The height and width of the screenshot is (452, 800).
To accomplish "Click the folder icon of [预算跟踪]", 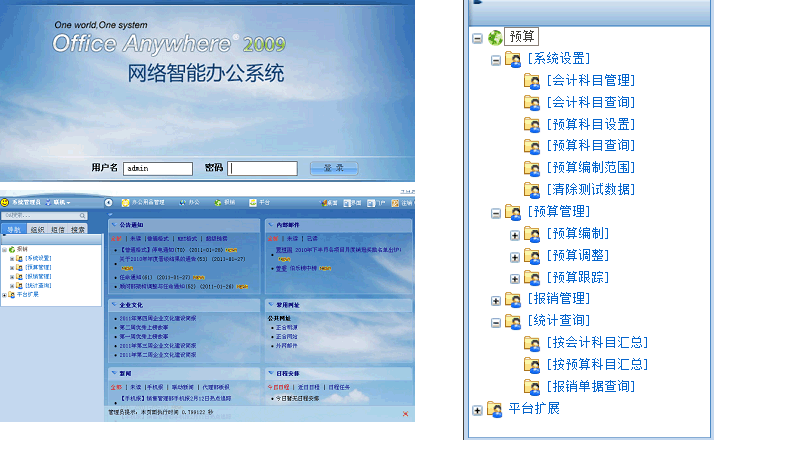I will (x=532, y=278).
